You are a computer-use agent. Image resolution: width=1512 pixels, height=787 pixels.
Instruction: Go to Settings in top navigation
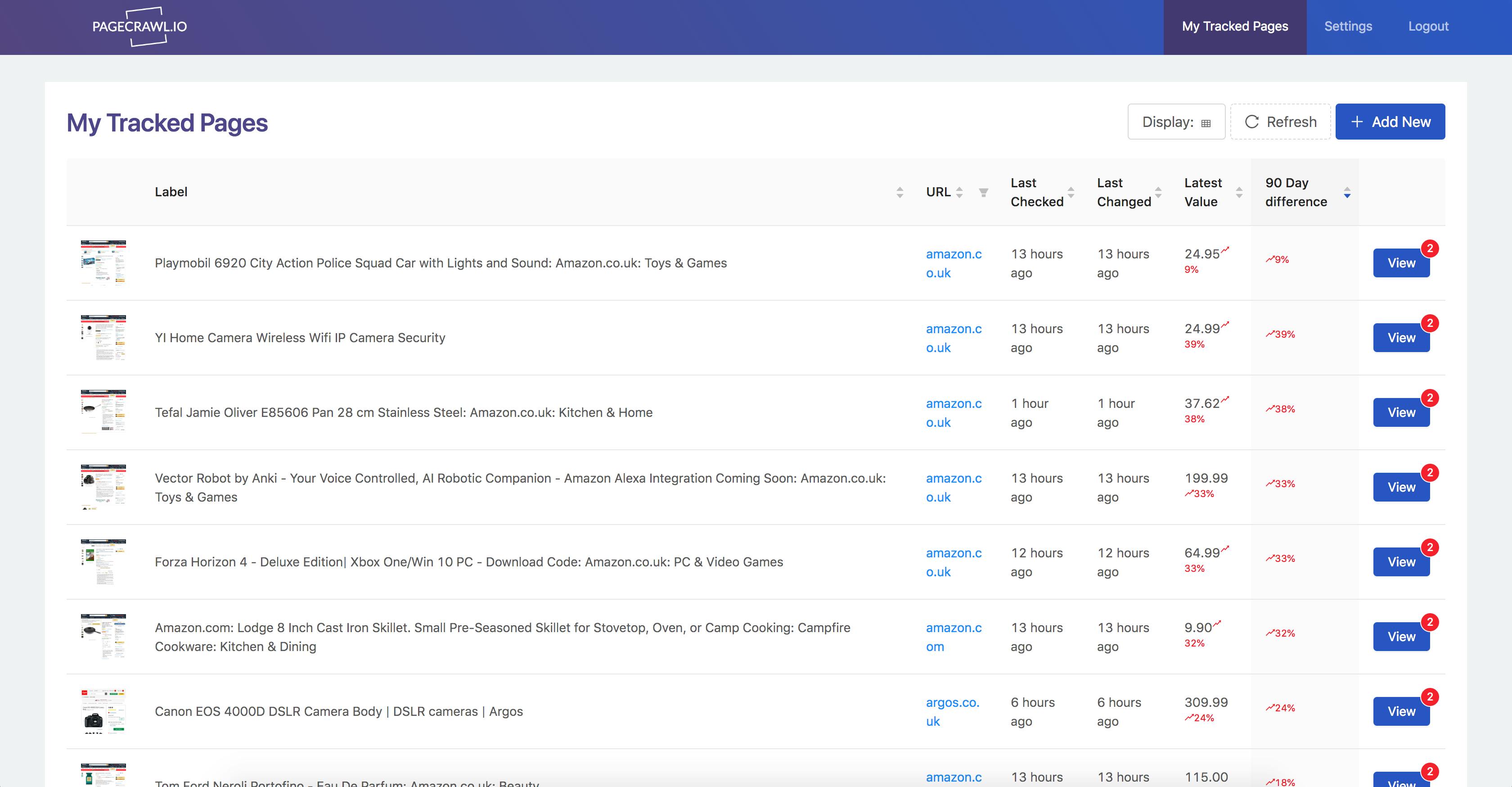coord(1348,27)
